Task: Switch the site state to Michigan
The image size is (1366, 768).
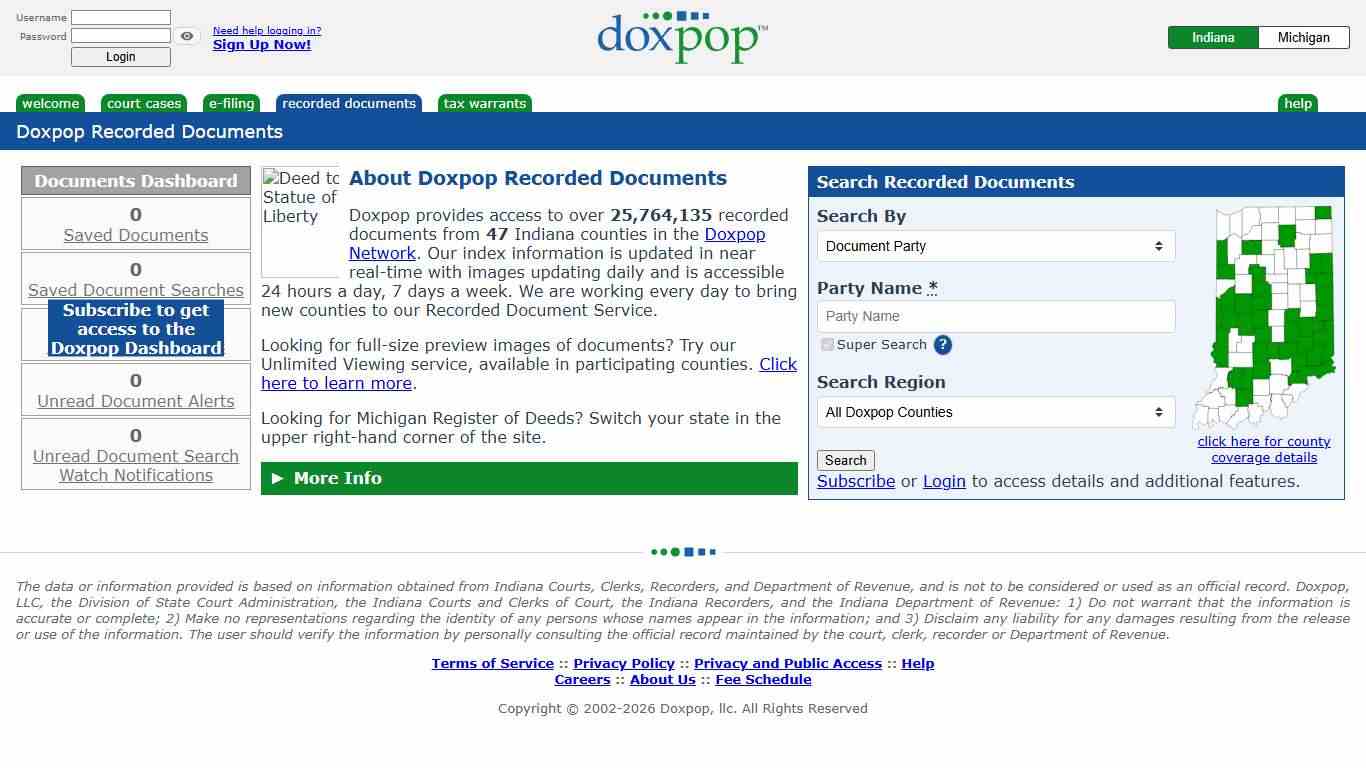Action: 1304,37
